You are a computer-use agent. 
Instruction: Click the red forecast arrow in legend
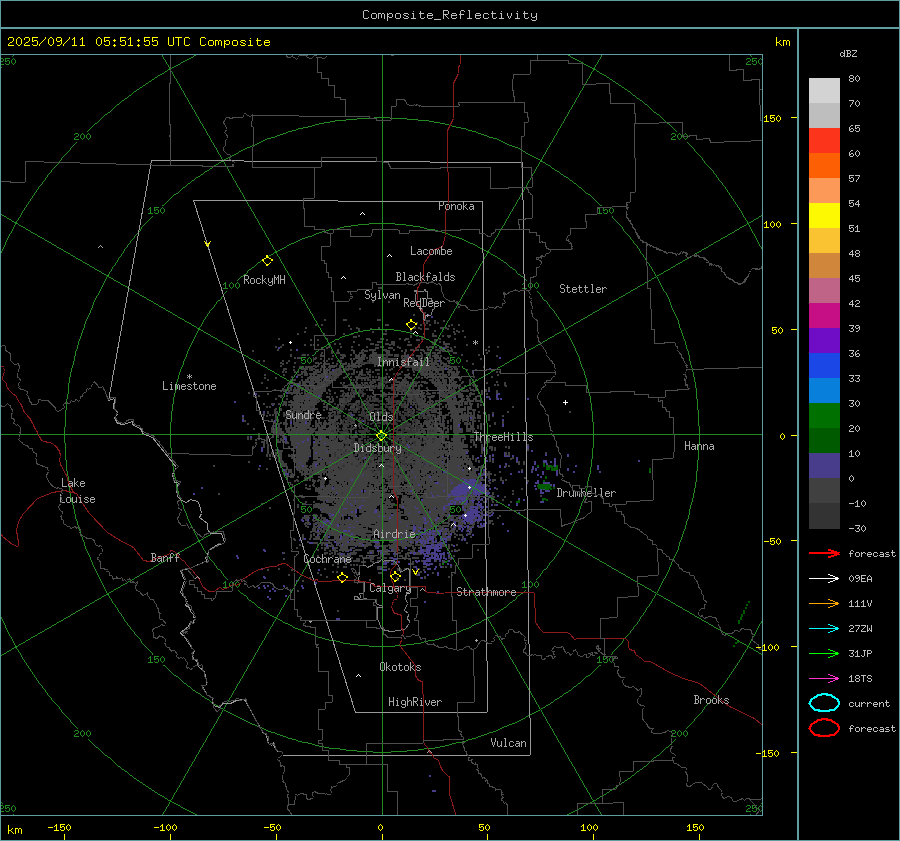coord(824,553)
